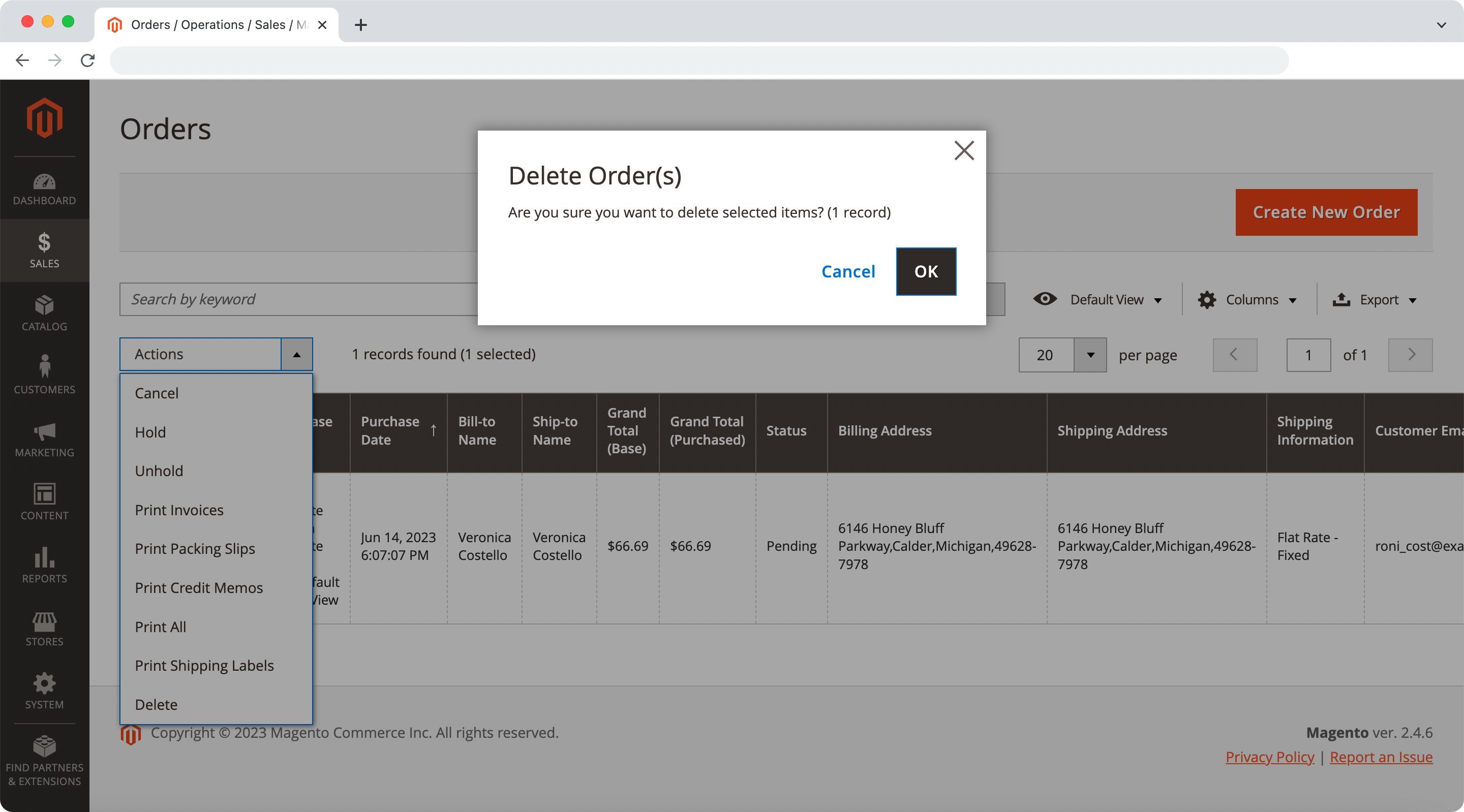Open the per page count dropdown

coord(1090,355)
